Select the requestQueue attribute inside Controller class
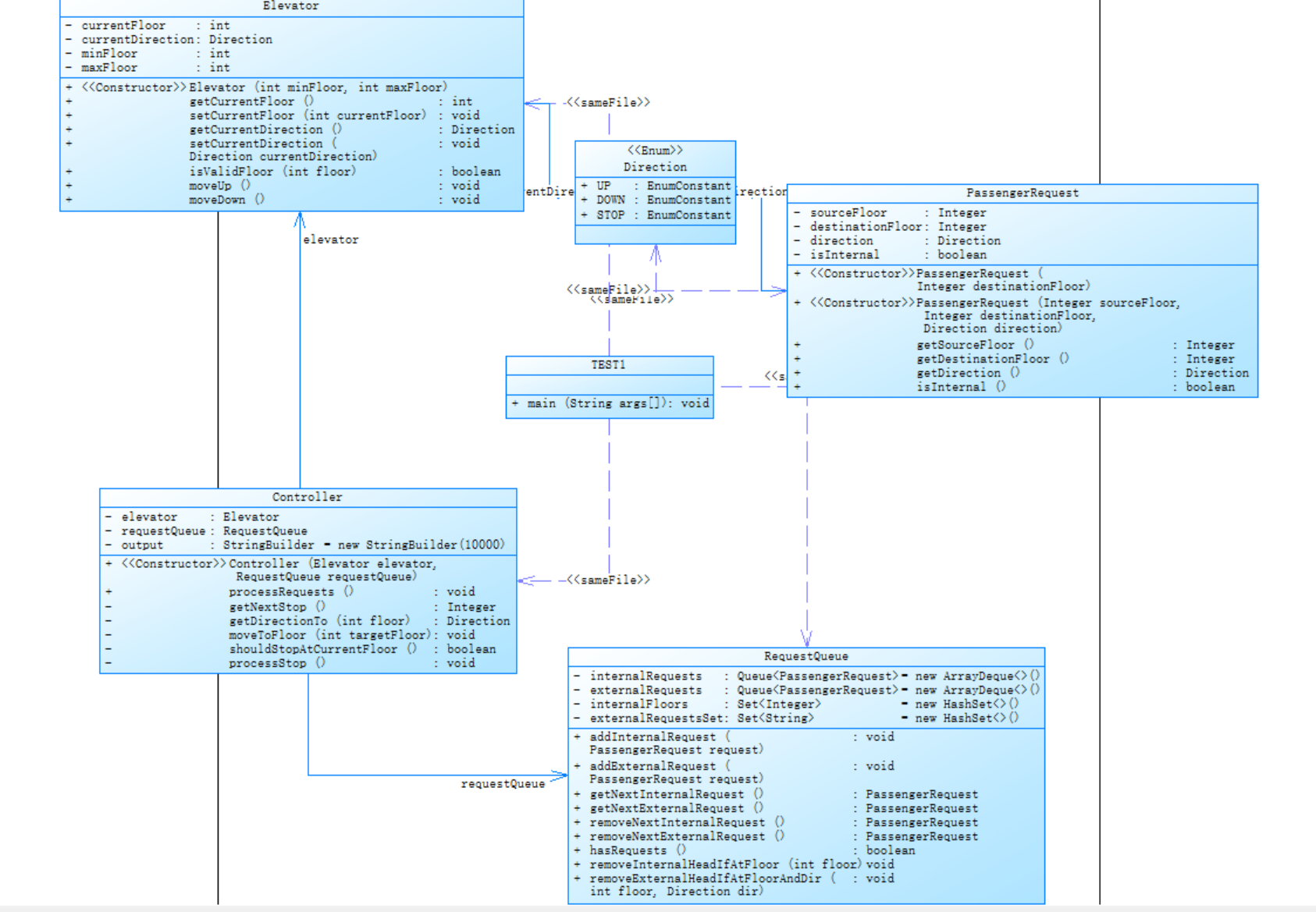Screen dimensions: 1316x912 click(x=206, y=531)
